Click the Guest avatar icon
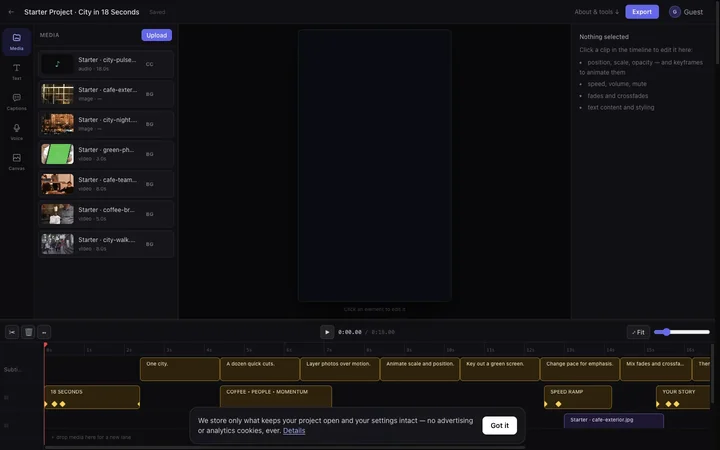Image resolution: width=720 pixels, height=450 pixels. [675, 12]
